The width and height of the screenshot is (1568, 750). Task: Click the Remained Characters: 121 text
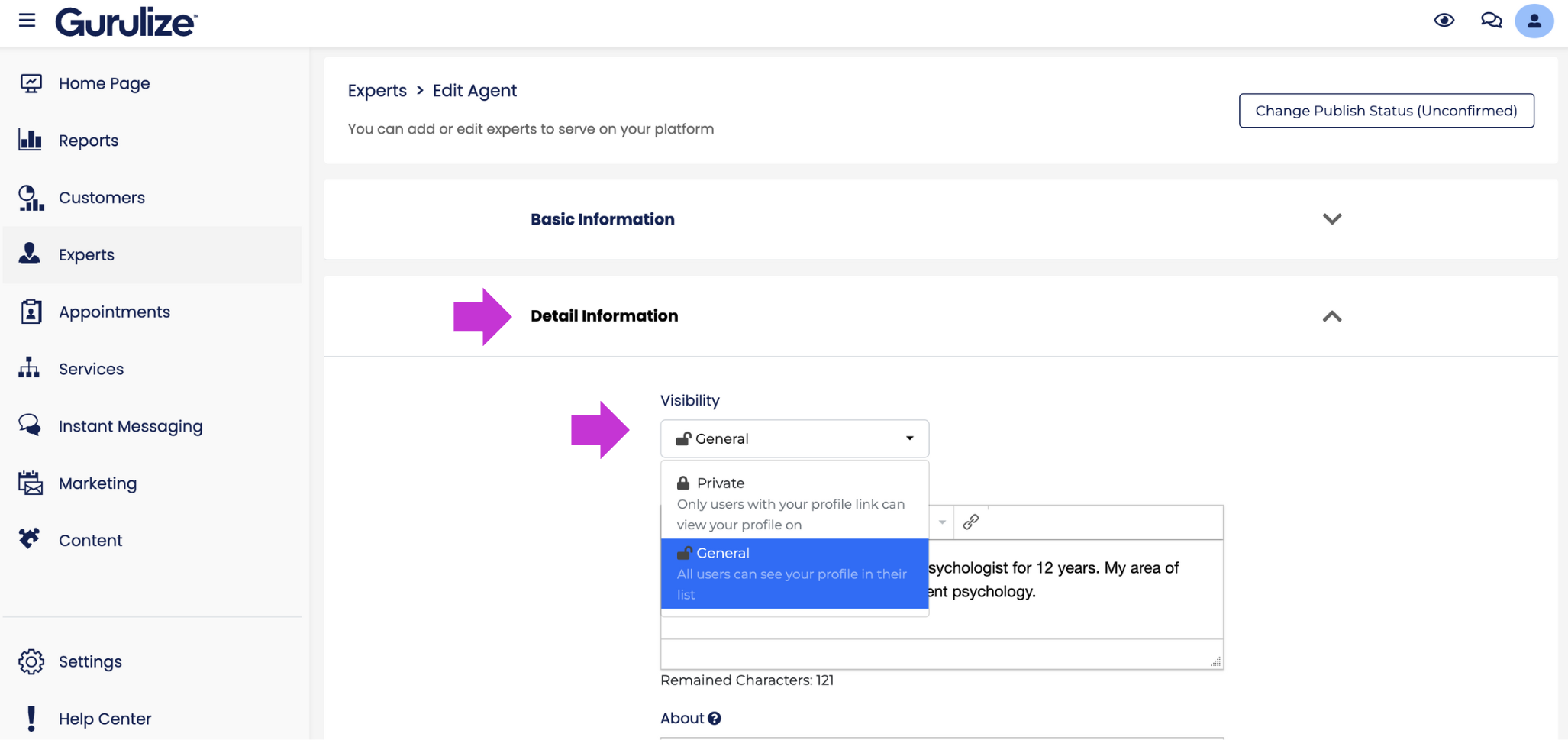[x=747, y=680]
